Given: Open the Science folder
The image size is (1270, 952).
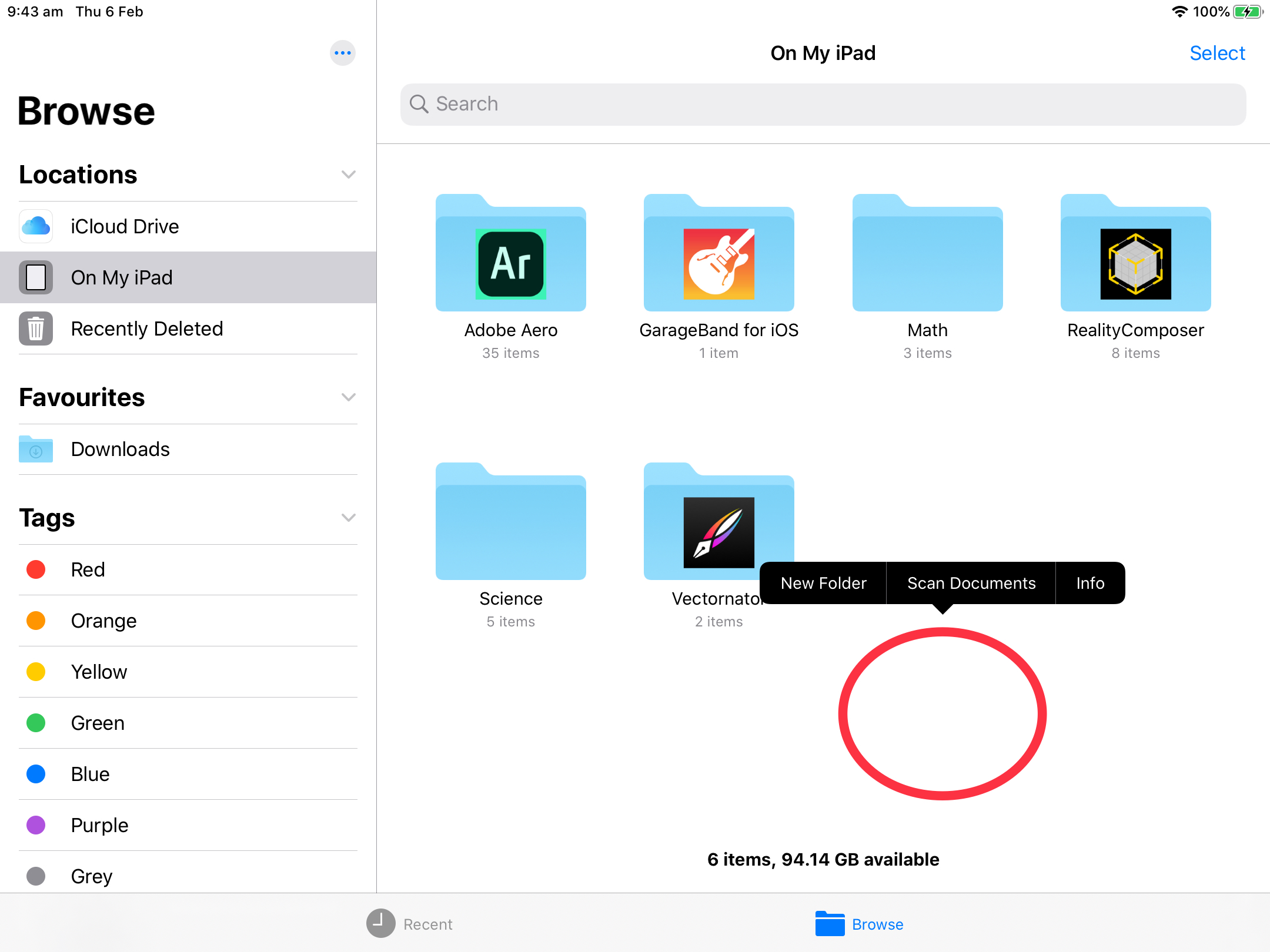Looking at the screenshot, I should 511,521.
